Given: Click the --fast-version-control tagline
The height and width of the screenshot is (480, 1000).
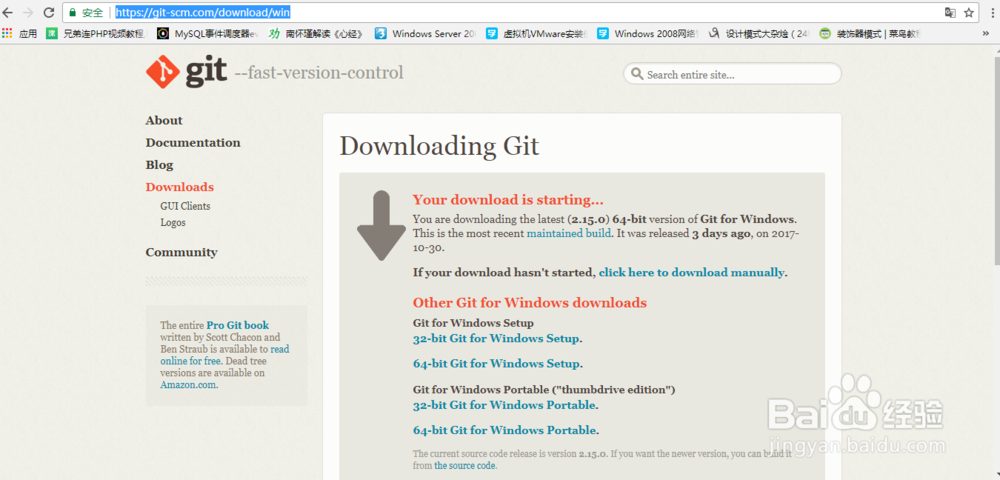Looking at the screenshot, I should point(319,73).
